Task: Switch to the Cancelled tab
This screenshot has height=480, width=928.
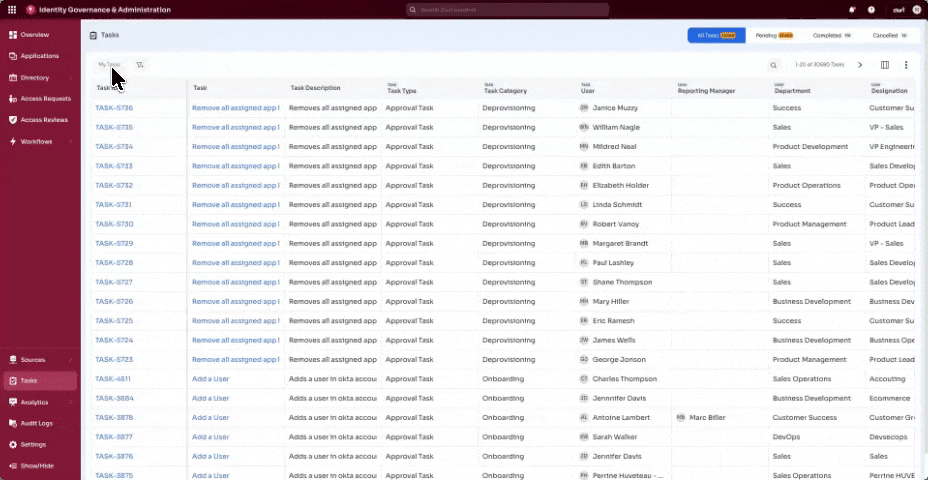Action: 890,36
